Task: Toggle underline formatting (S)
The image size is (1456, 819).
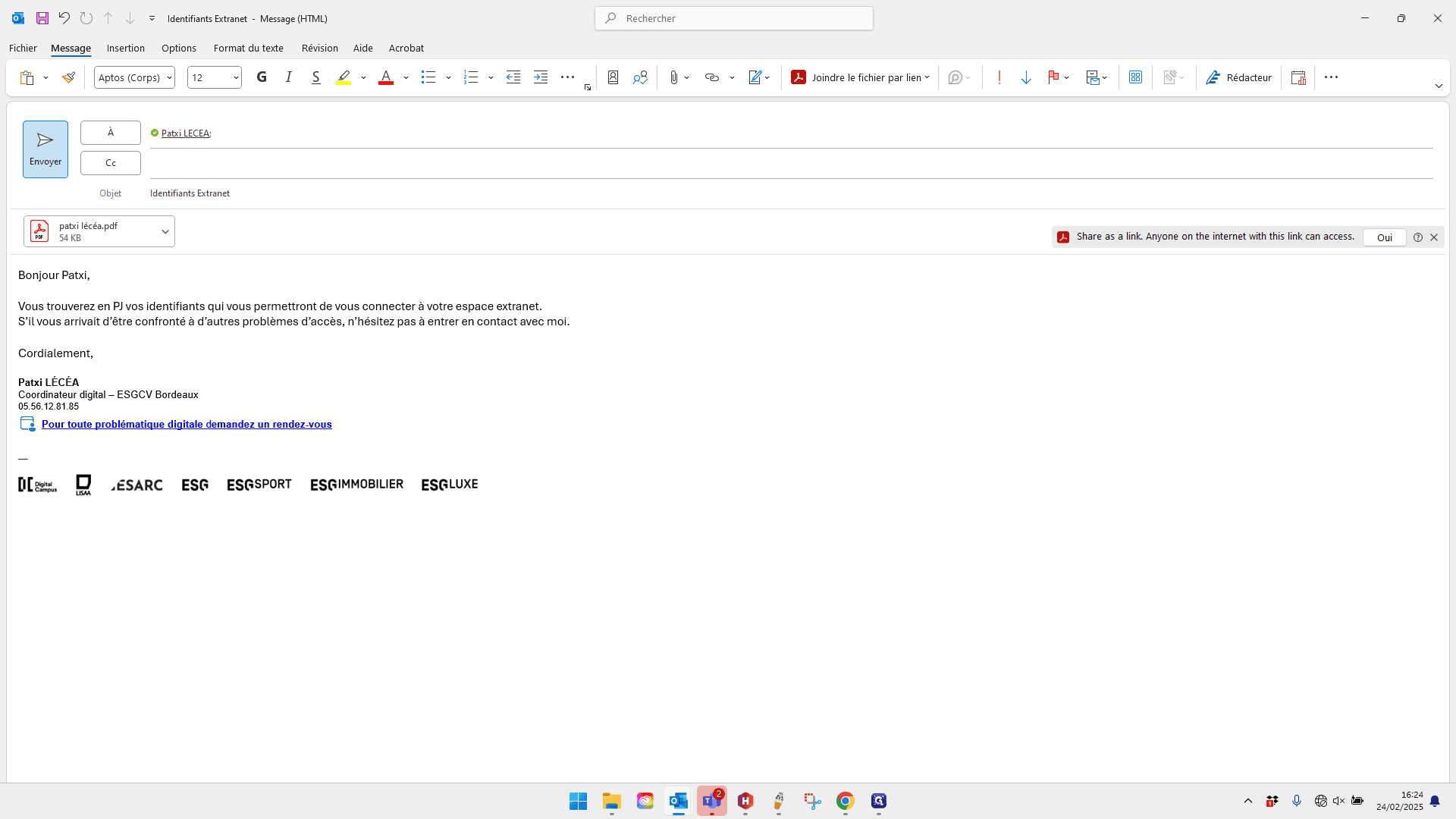Action: [x=316, y=77]
